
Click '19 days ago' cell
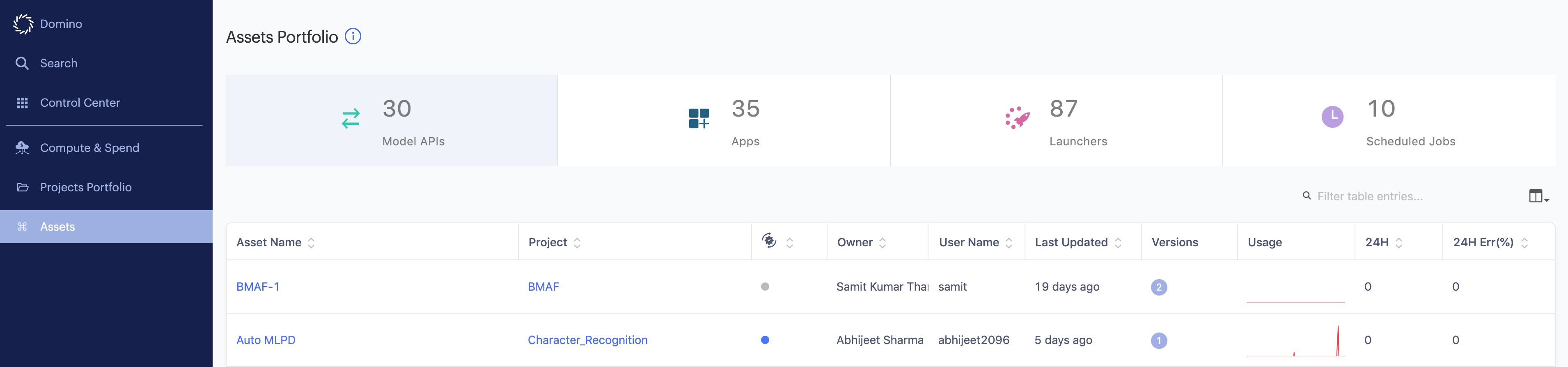point(1067,287)
